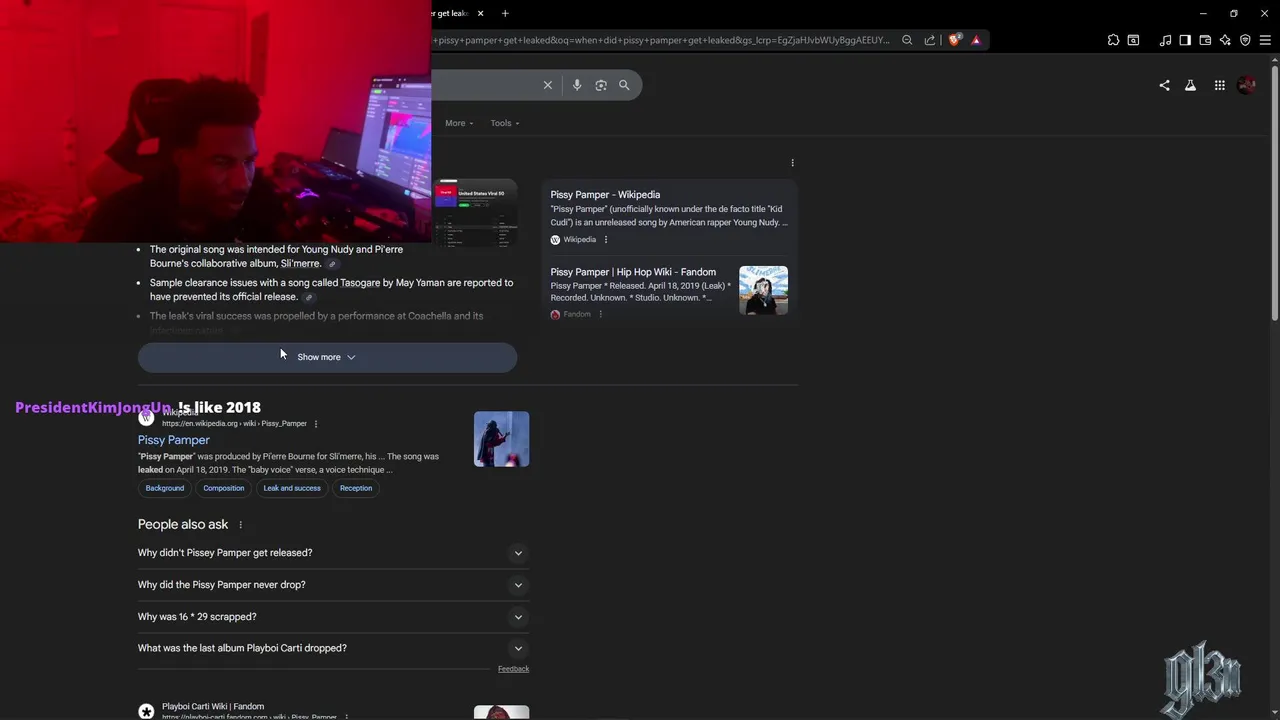Image resolution: width=1280 pixels, height=720 pixels.
Task: Open Brave Shields lion icon
Action: click(954, 40)
